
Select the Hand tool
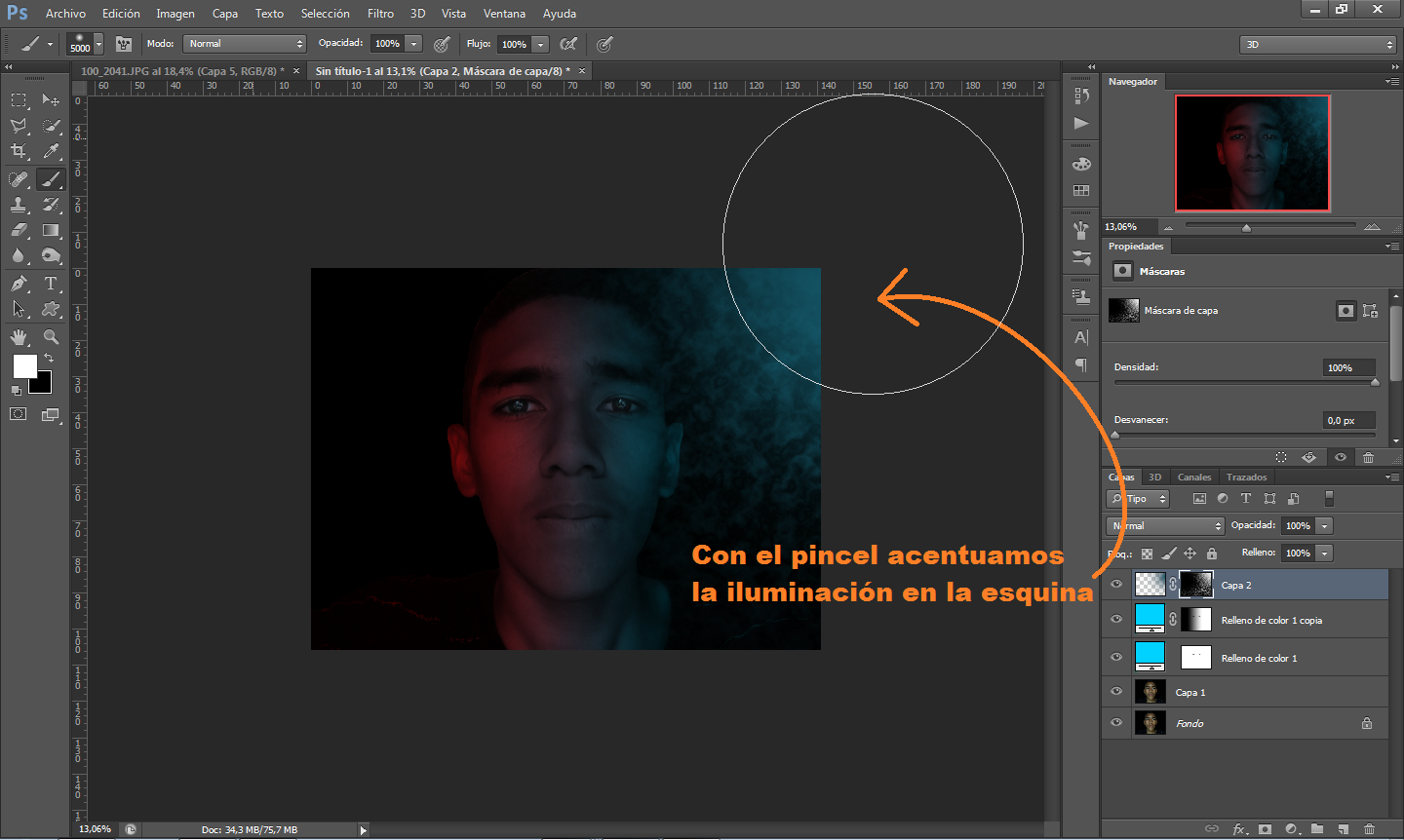coord(19,337)
